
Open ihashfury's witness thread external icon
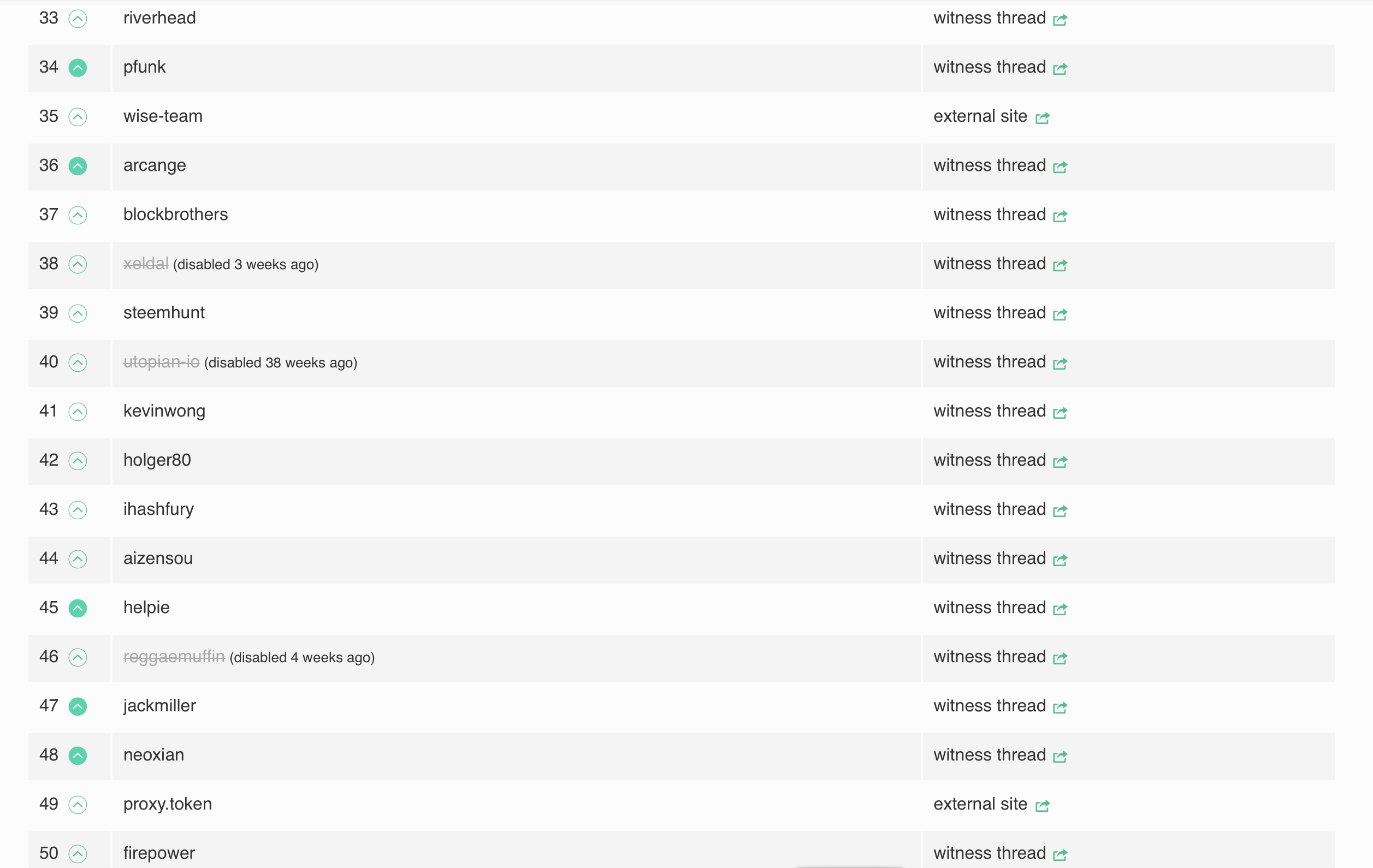[1060, 511]
